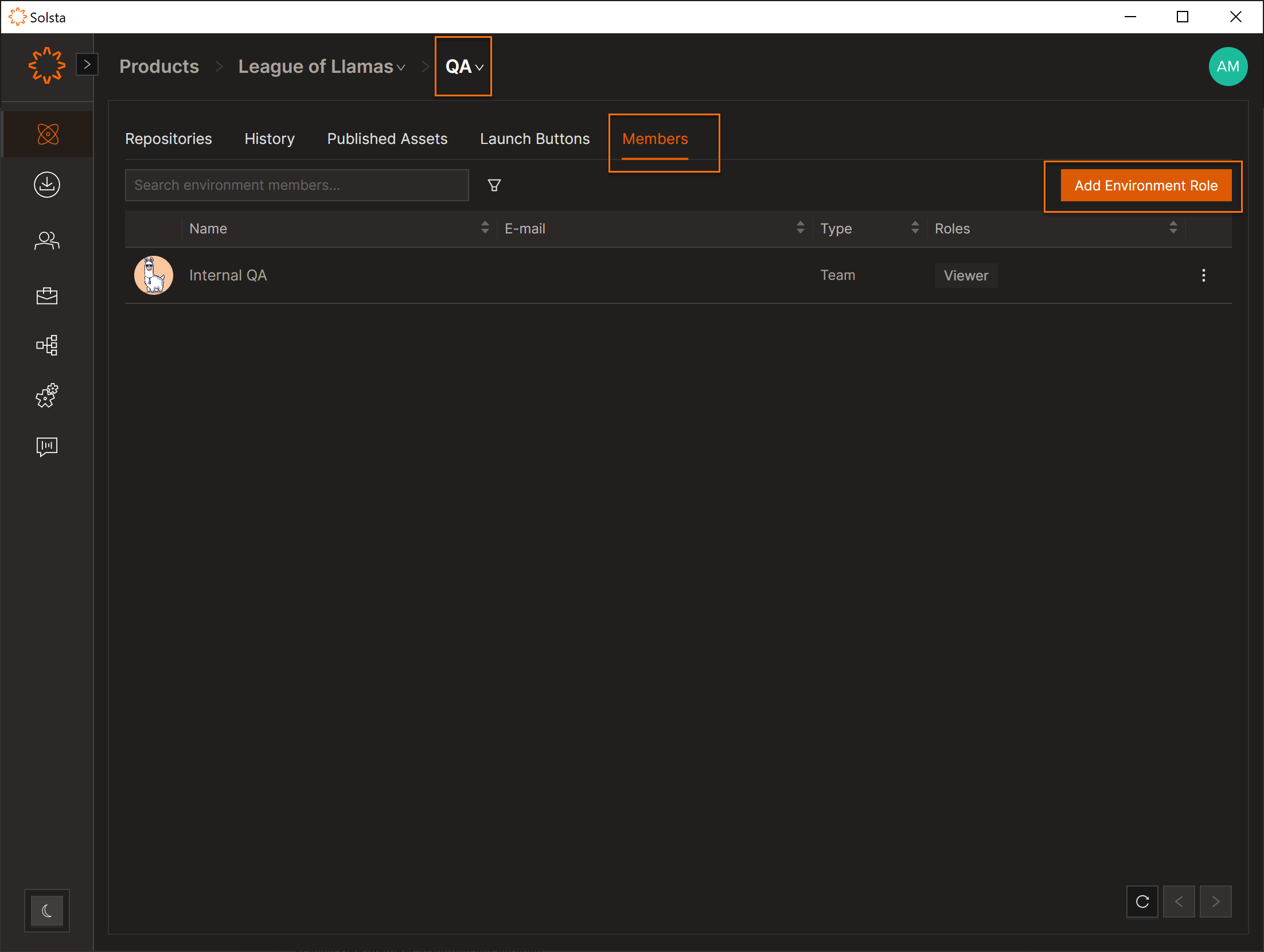Open the feedback chat sidebar icon
1264x952 pixels.
(47, 447)
